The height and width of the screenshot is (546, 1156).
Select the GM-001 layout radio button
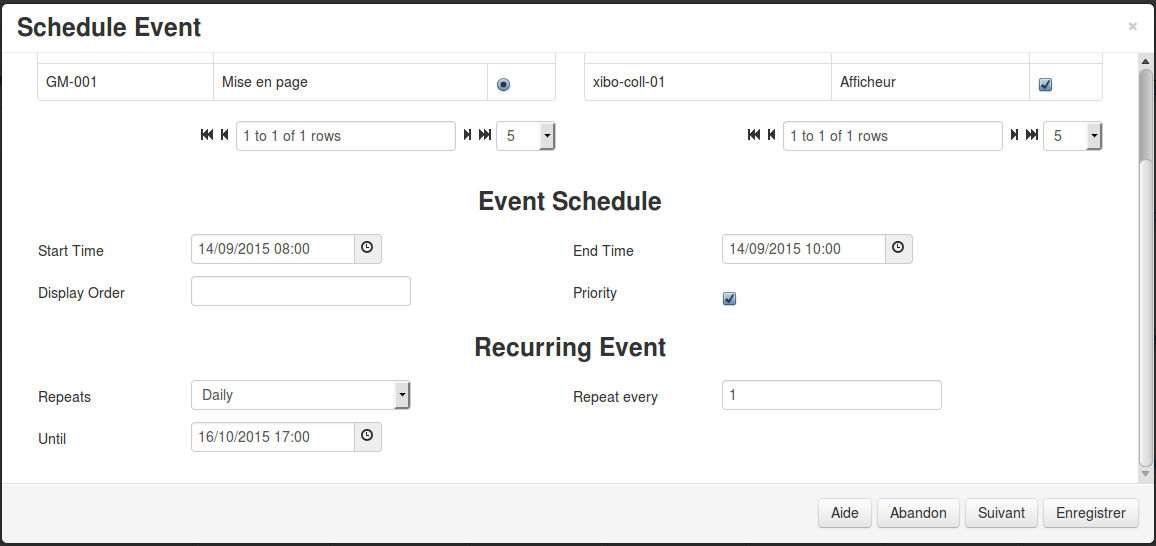click(x=503, y=85)
